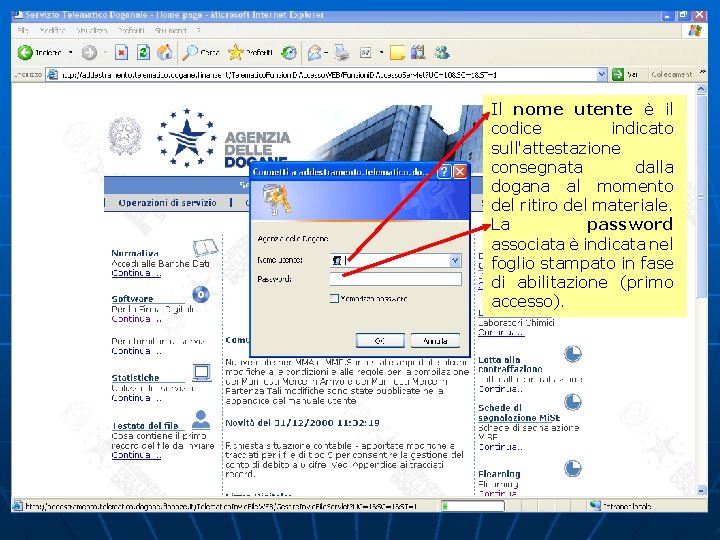Click the Research books toolbar icon
Image resolution: width=720 pixels, height=540 pixels.
coord(418,52)
